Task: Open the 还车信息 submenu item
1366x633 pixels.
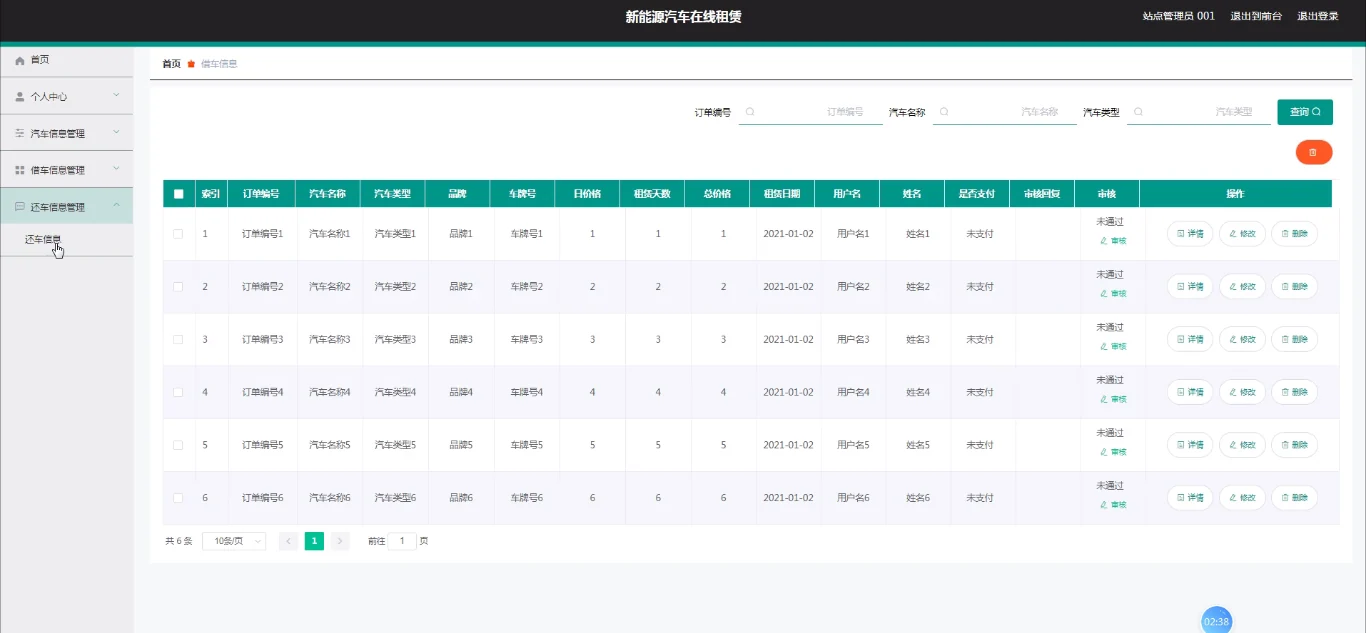Action: [x=66, y=240]
